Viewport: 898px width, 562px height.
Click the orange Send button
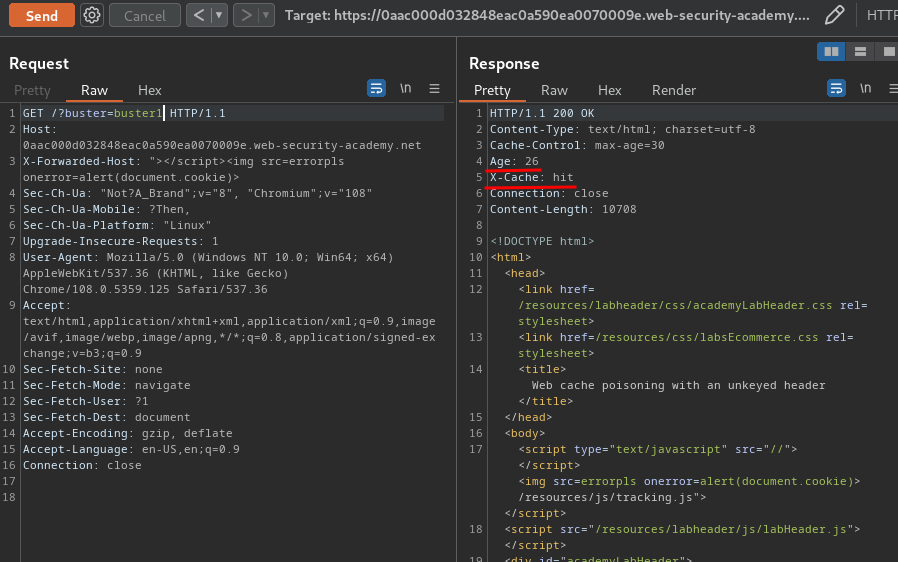(x=42, y=15)
